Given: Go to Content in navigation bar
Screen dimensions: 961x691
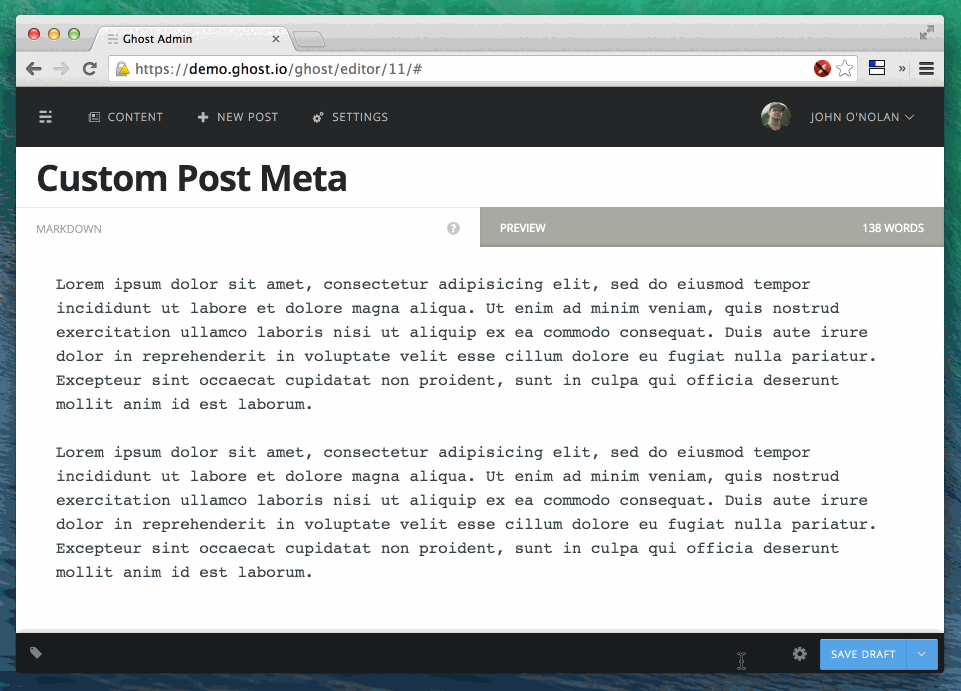Looking at the screenshot, I should tap(126, 117).
